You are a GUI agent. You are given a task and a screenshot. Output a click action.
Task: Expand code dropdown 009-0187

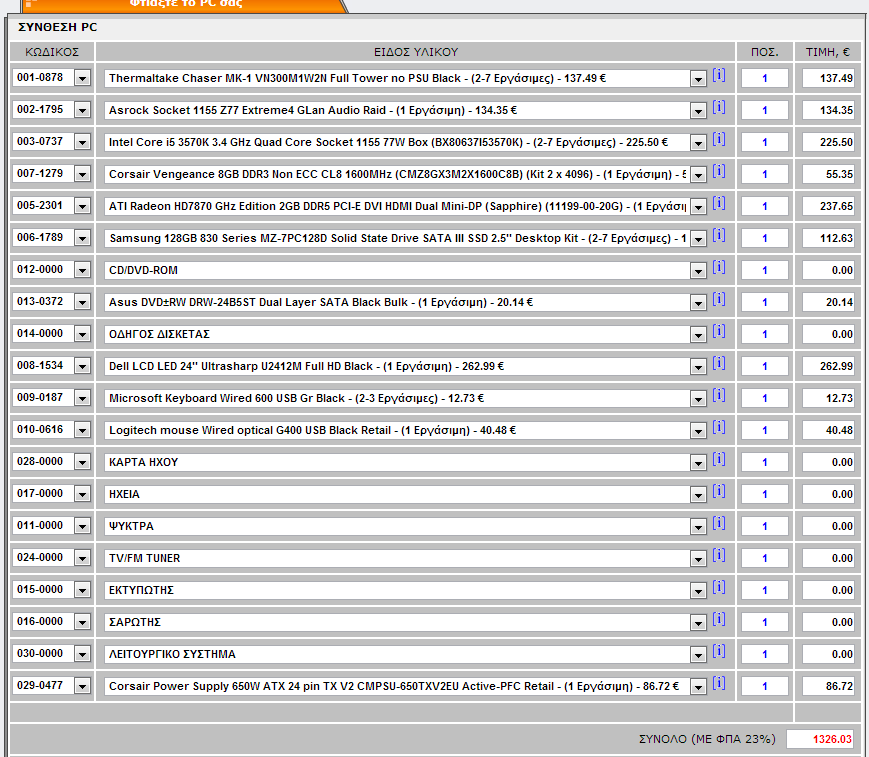[82, 398]
